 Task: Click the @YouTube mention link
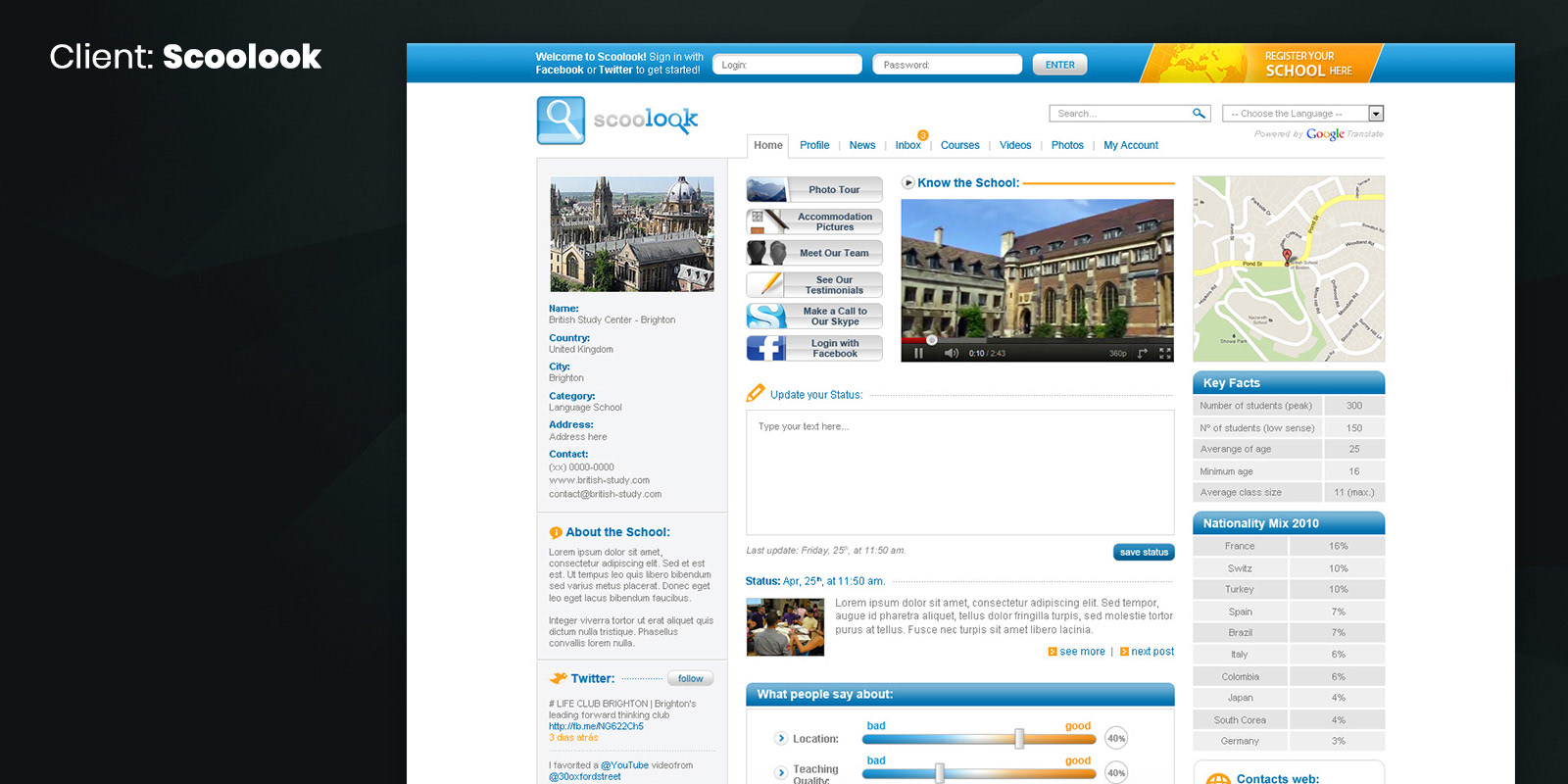coord(624,765)
